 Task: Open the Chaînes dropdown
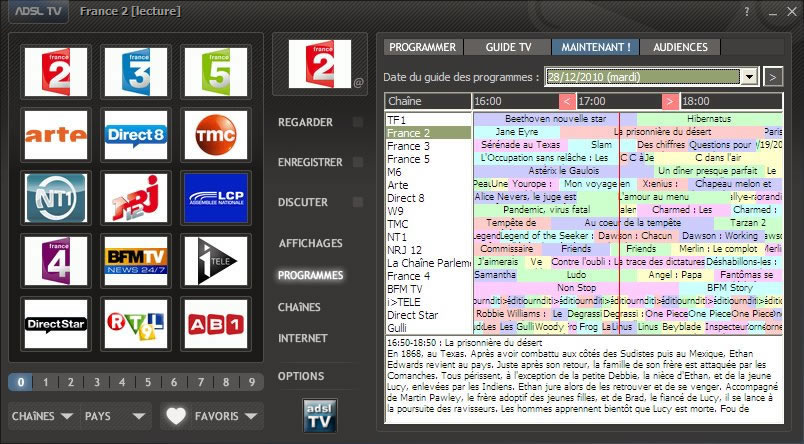43,416
